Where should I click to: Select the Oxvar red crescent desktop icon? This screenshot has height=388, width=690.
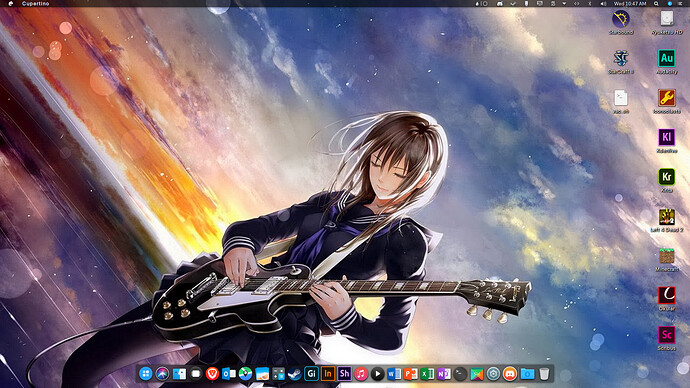click(667, 295)
